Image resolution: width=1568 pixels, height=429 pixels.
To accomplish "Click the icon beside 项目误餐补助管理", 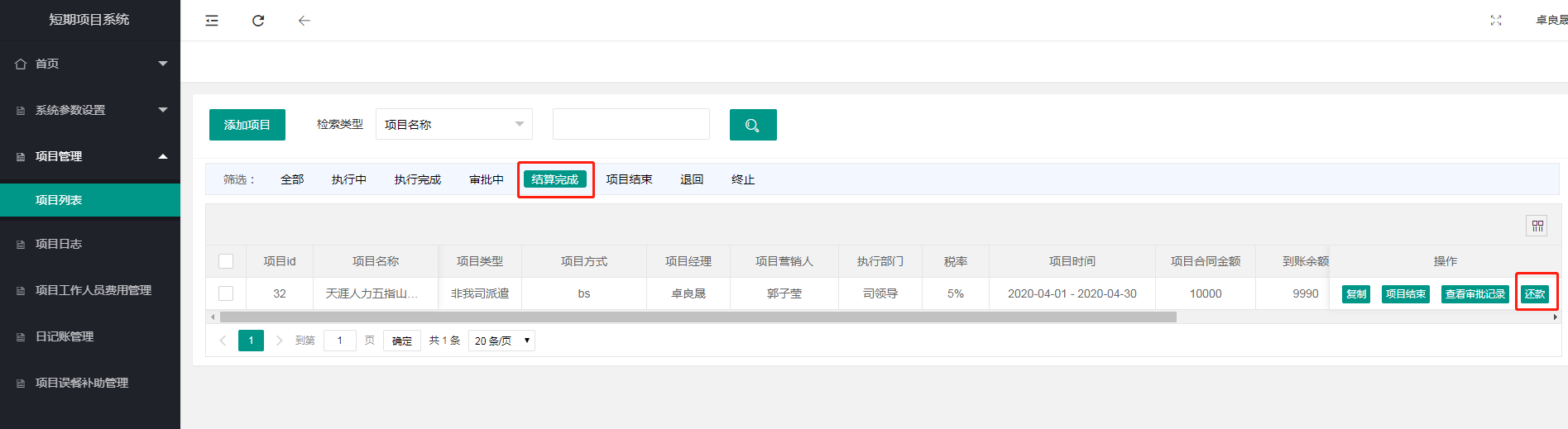I will coord(21,384).
